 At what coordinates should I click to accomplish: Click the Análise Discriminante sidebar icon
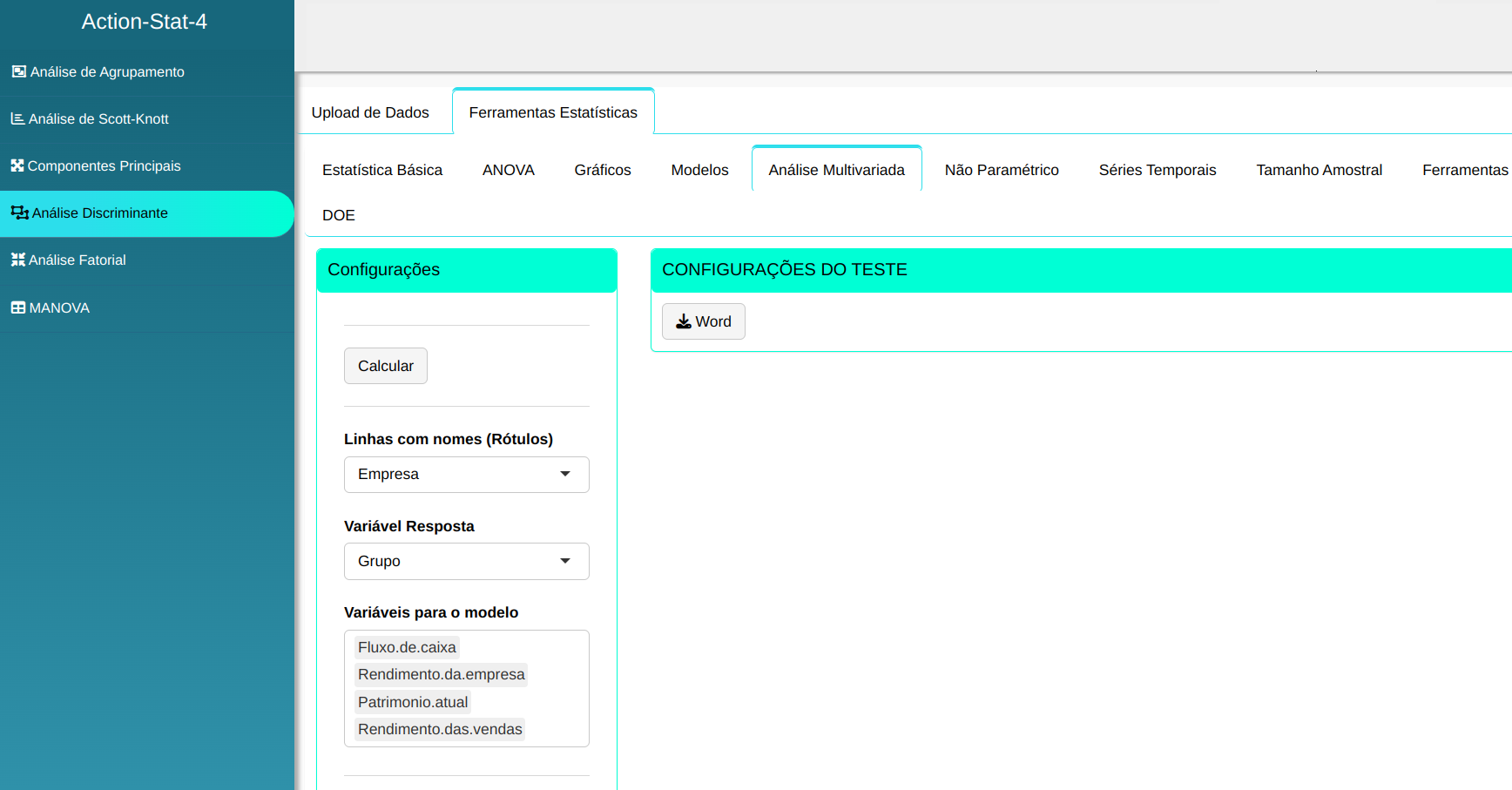pos(19,213)
